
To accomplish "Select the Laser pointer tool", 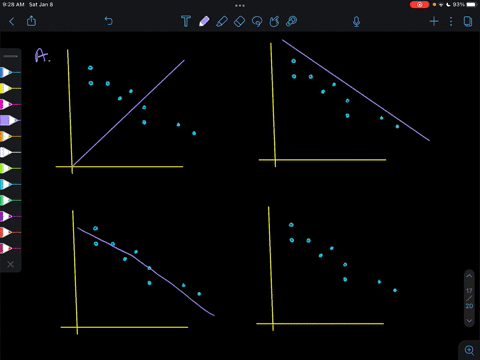I will coord(291,21).
